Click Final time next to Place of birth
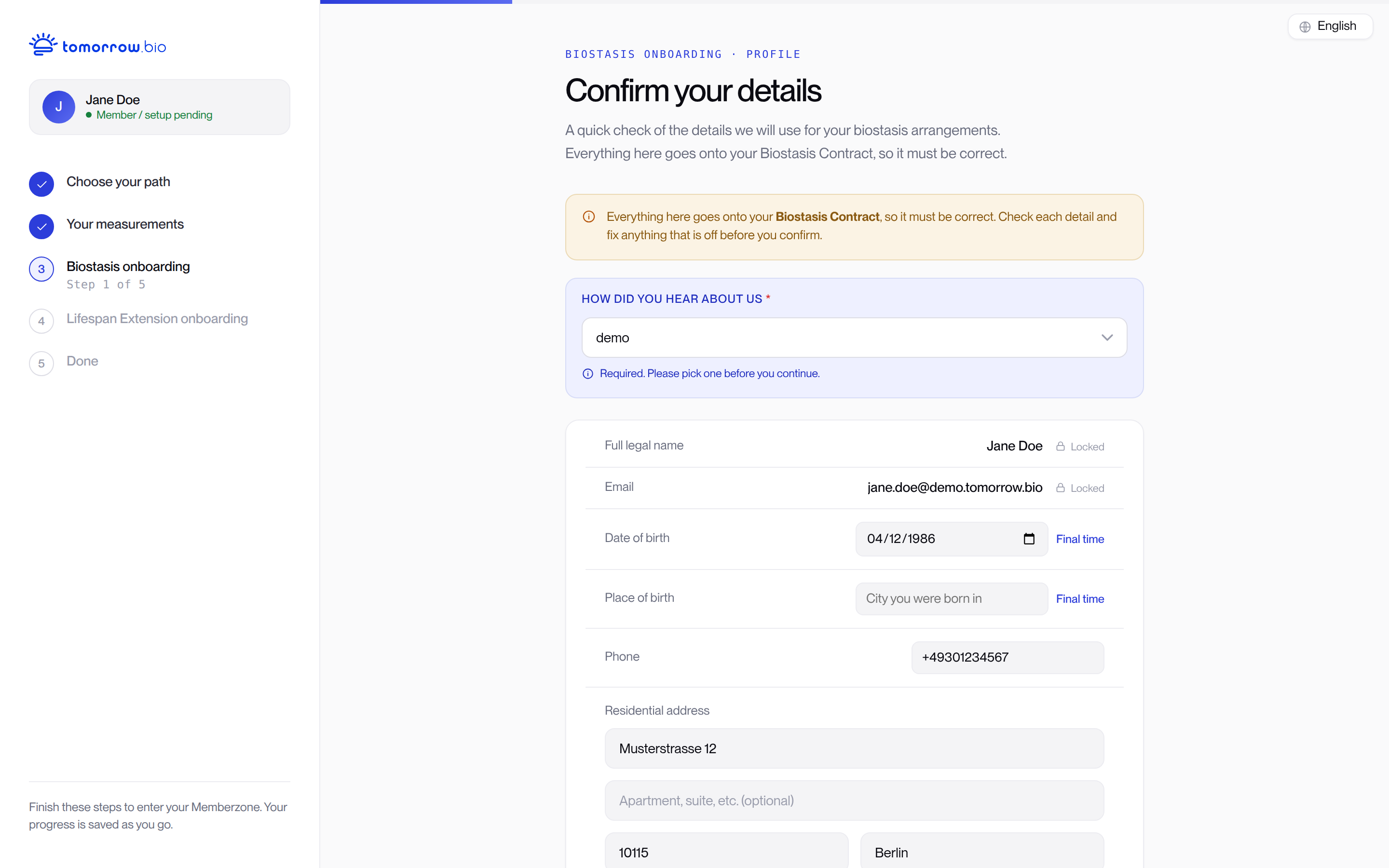This screenshot has width=1389, height=868. pos(1080,599)
